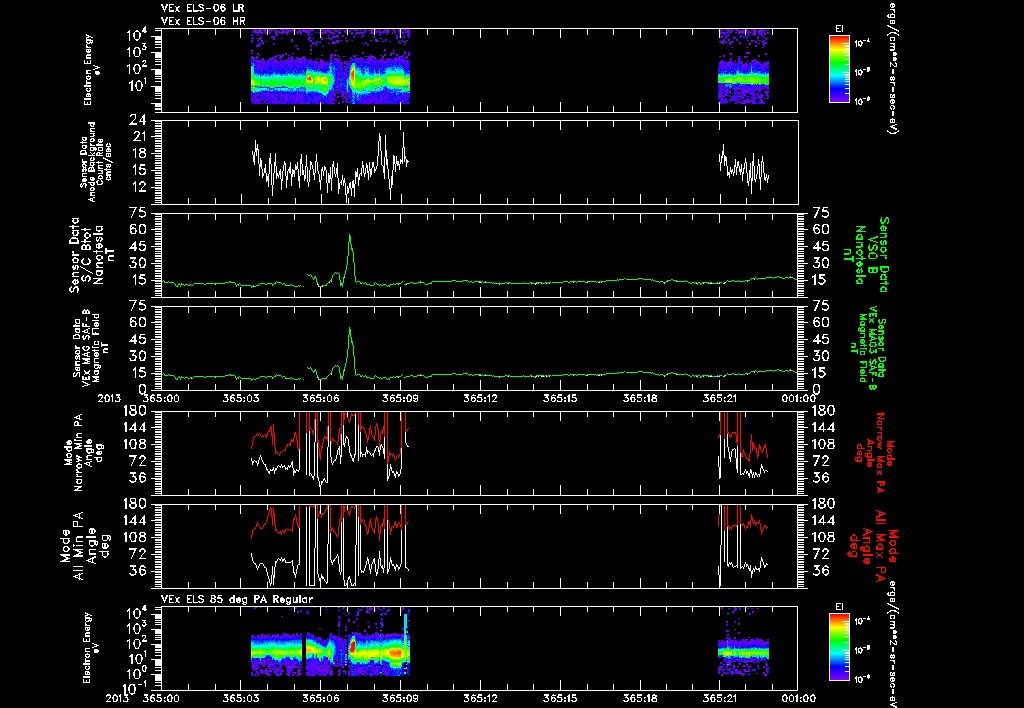Click the green 'VEx MAG3 SAF-B' axis label
The height and width of the screenshot is (708, 1024).
coord(867,349)
